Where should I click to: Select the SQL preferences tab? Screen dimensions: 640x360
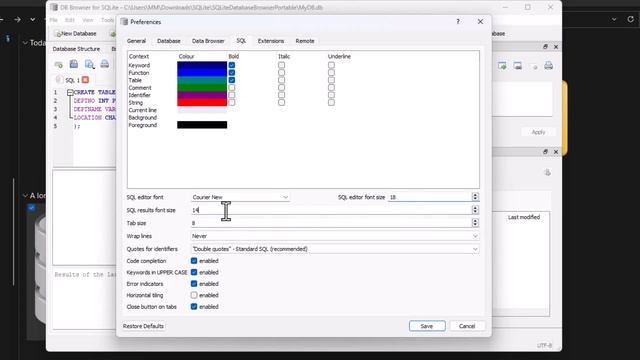pos(241,41)
